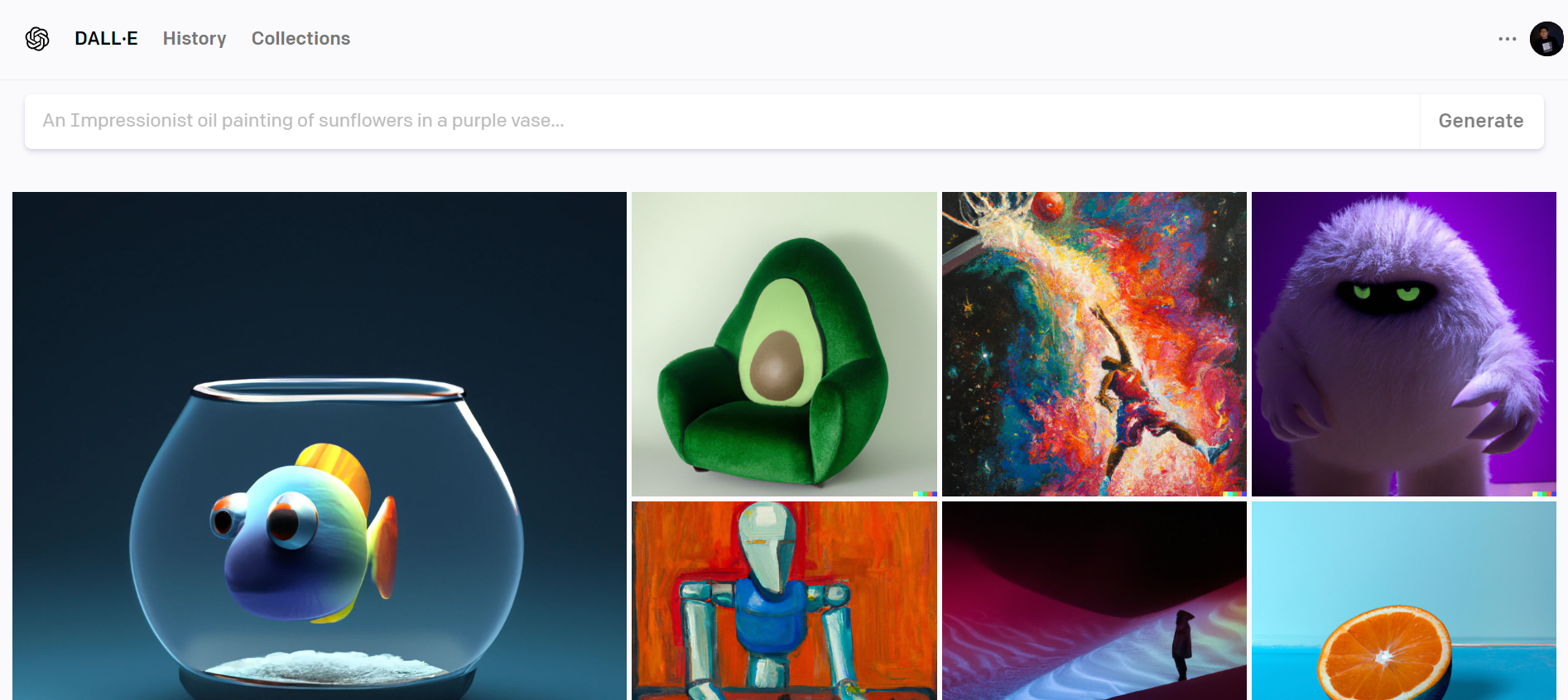Open the fish in fishbowl image

point(320,446)
